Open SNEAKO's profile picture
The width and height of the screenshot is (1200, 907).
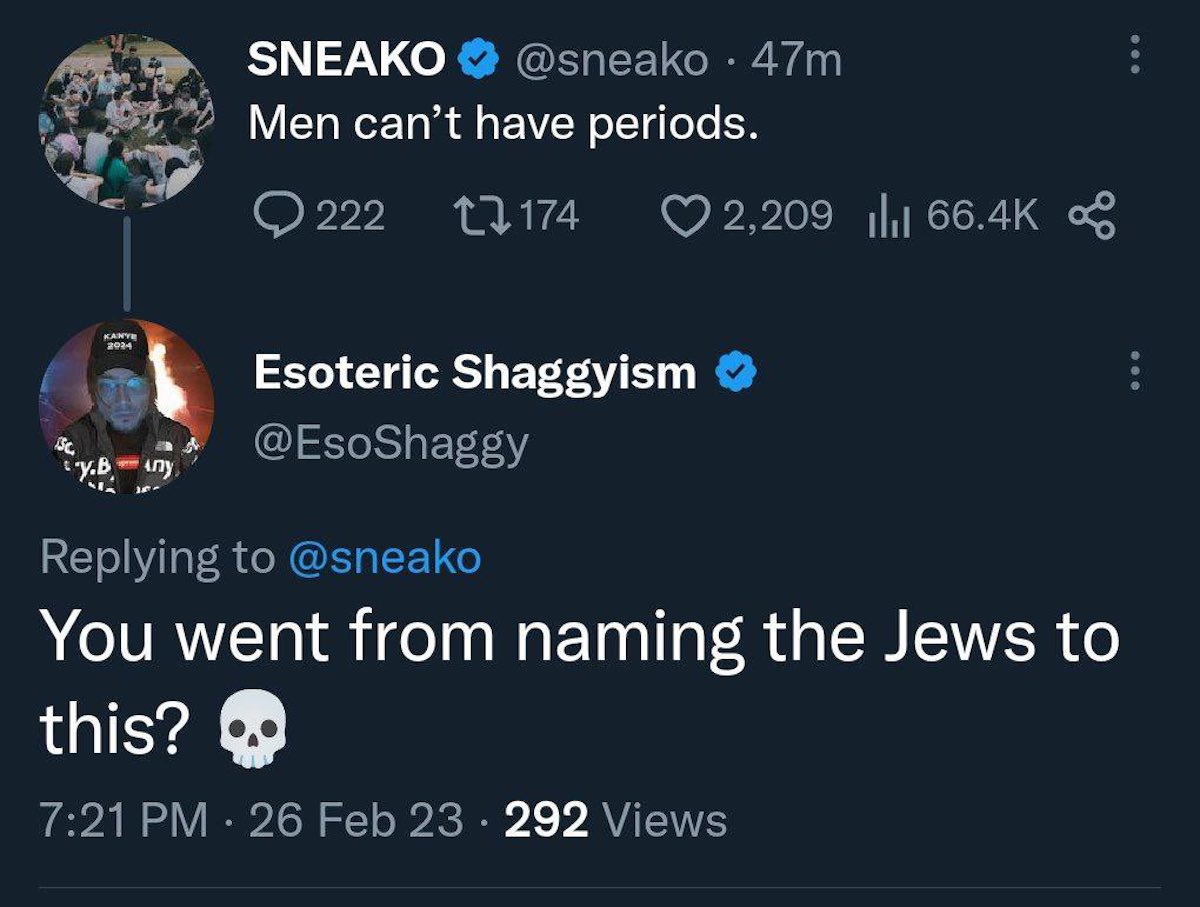pyautogui.click(x=126, y=122)
